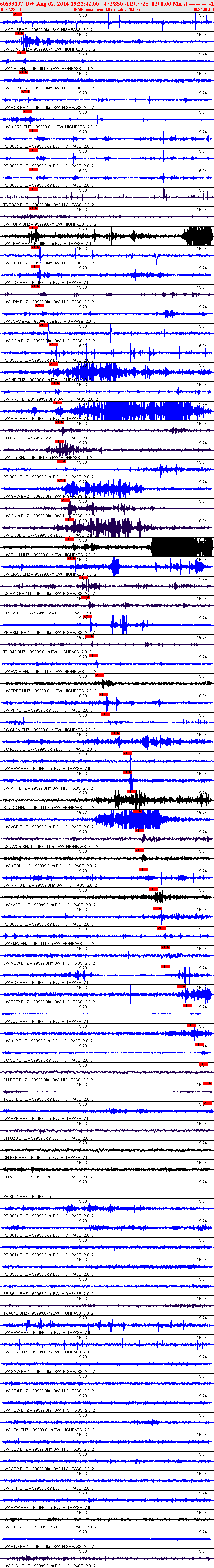Select the UW NEL EHZ trace label
This screenshot has width=214, height=1568.
[48, 69]
